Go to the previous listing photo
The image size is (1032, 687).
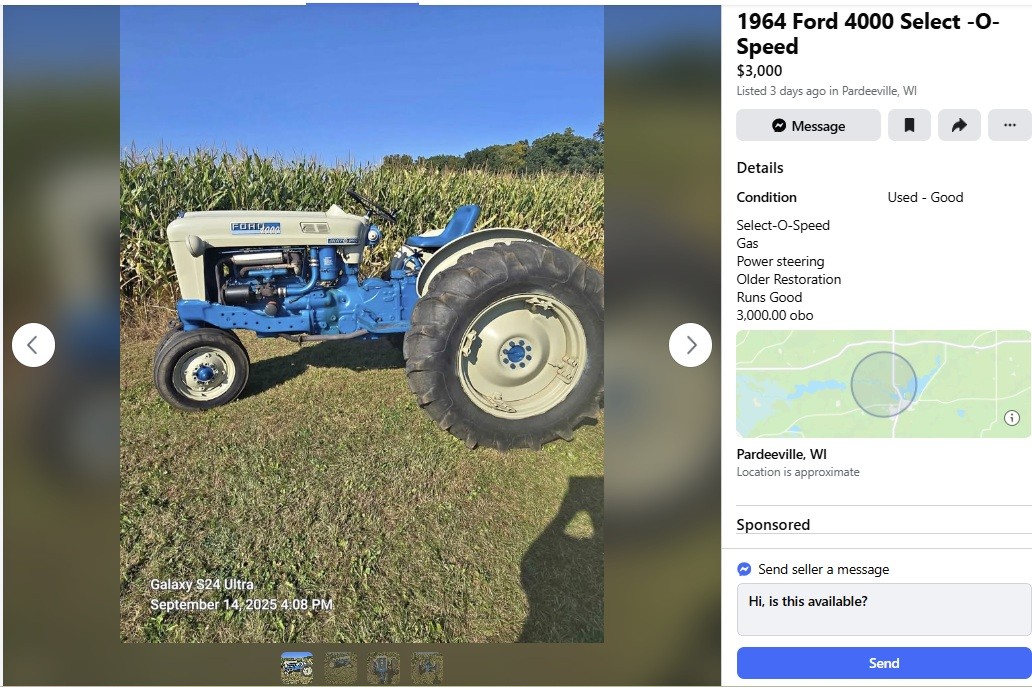(33, 345)
